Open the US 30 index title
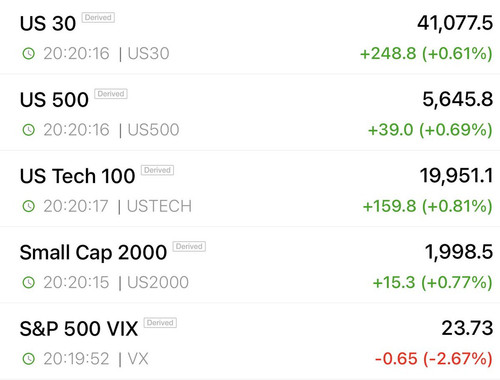500x380 pixels. pos(48,23)
